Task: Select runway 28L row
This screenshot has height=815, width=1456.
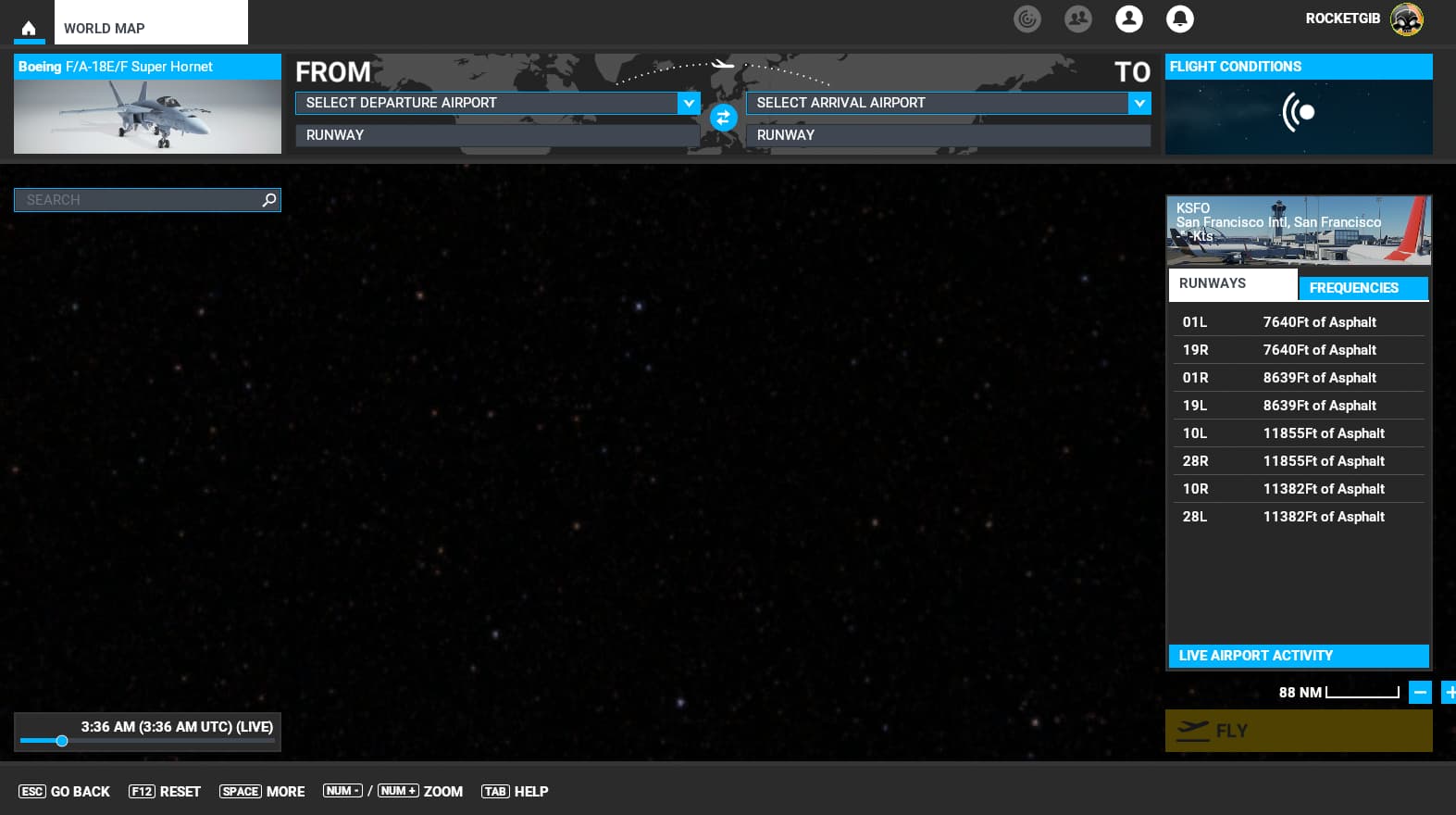Action: click(1299, 517)
